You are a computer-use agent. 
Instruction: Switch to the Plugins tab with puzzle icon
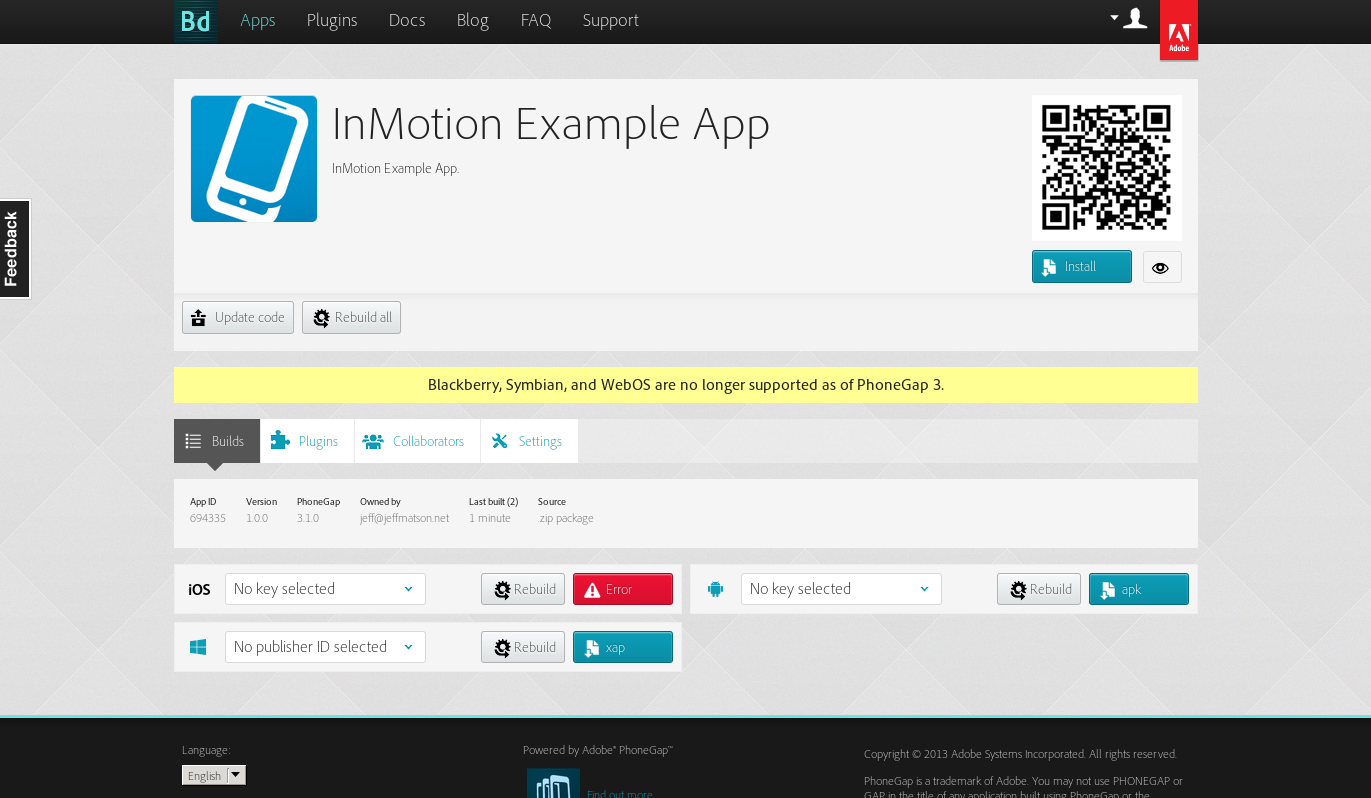click(x=307, y=441)
